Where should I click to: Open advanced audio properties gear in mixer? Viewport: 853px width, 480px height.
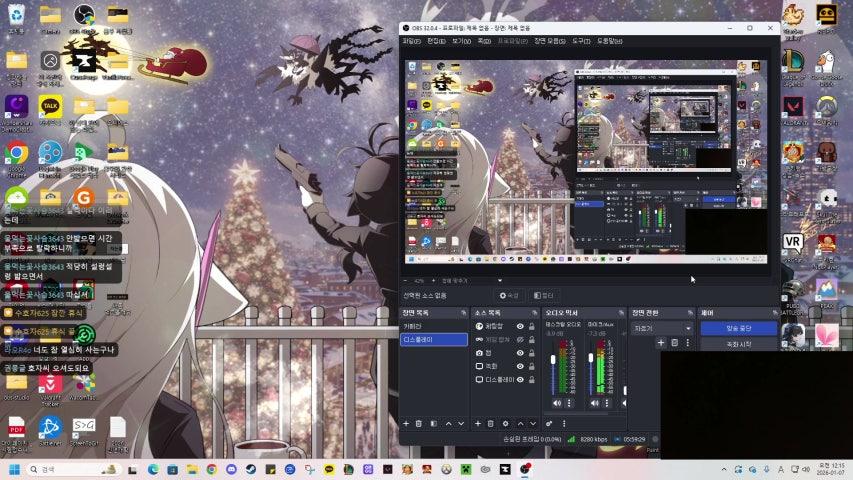click(x=549, y=423)
